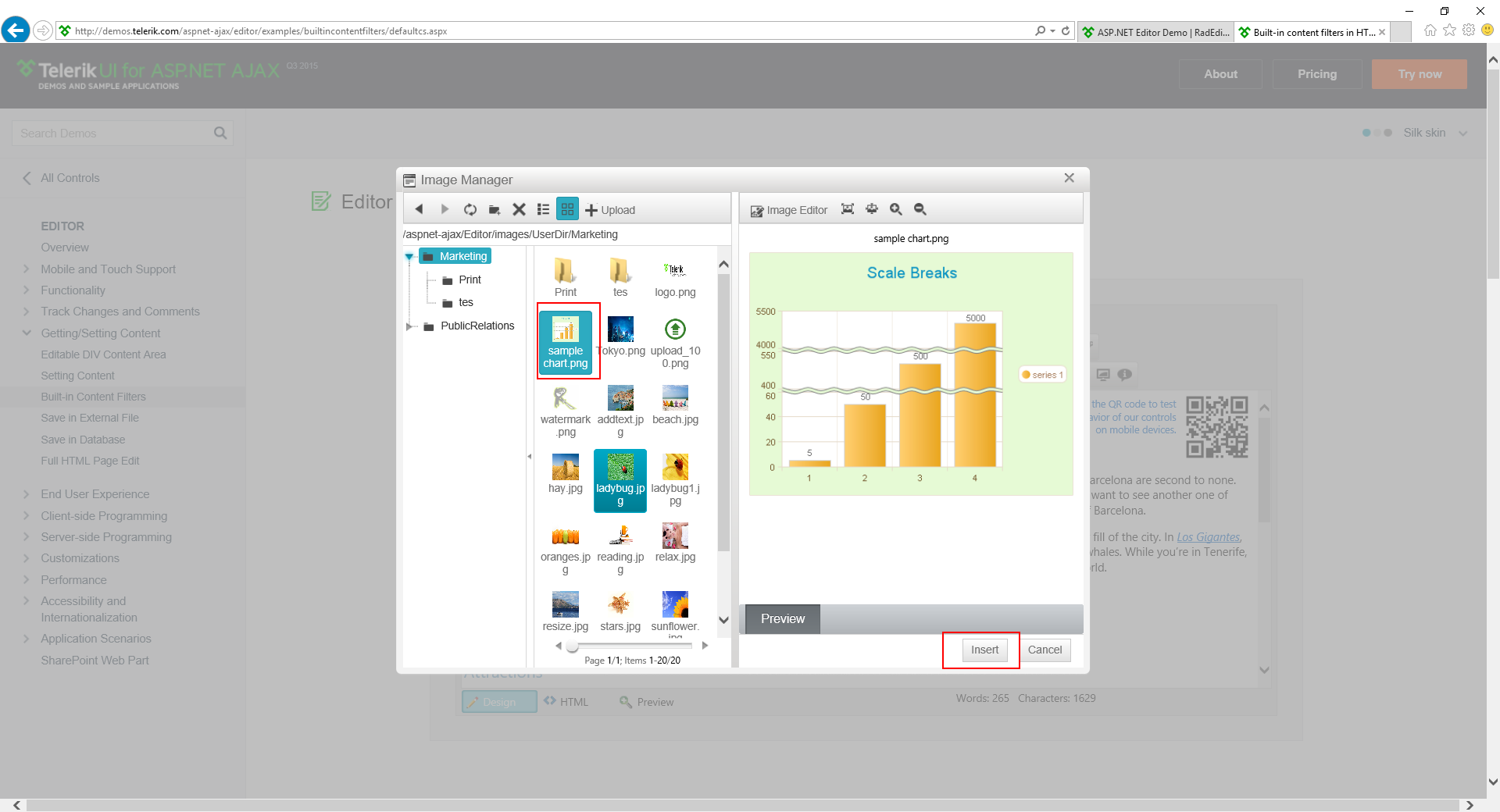Screen dimensions: 1500x812
Task: Click the browser back button
Action: [x=16, y=30]
